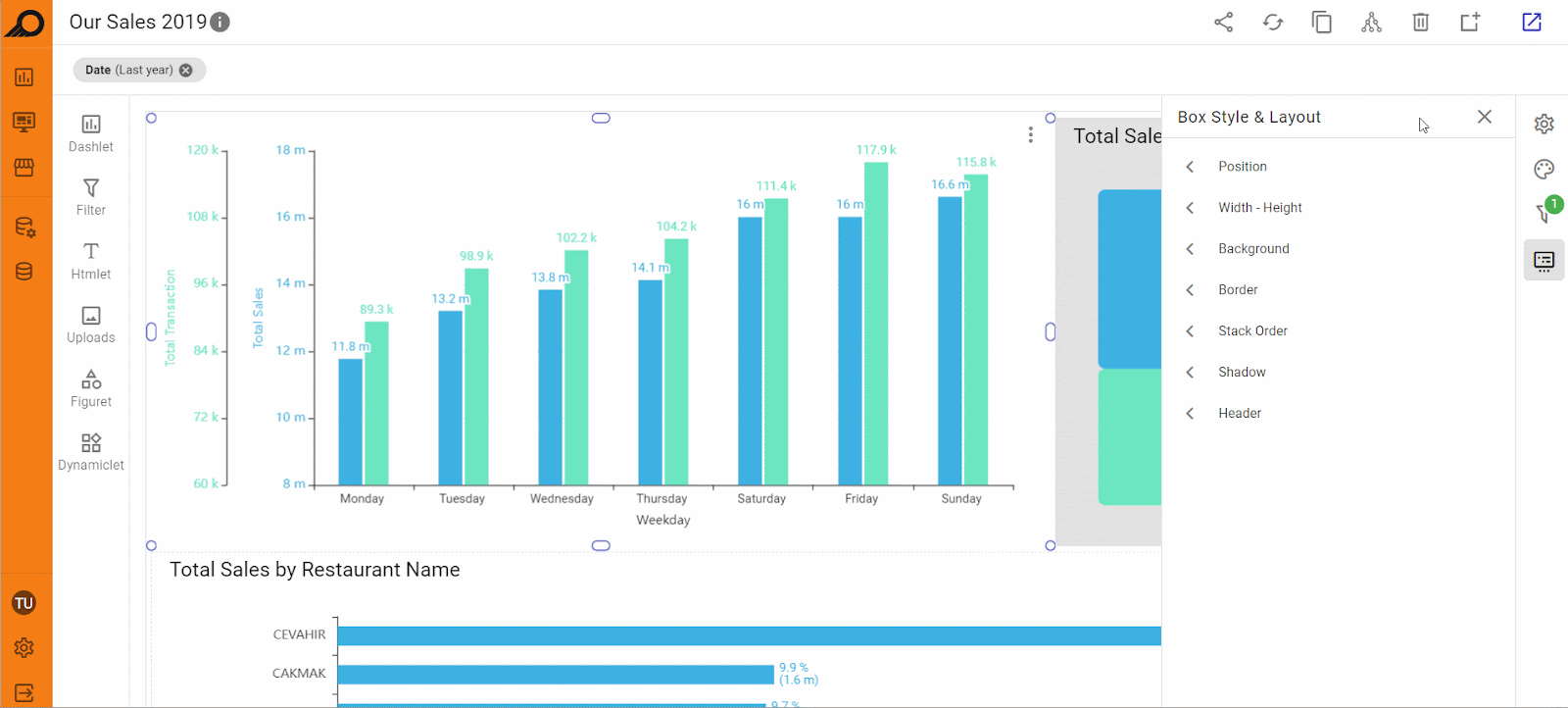Open the dashboards chart icon in orange sidebar
1568x708 pixels.
[24, 77]
